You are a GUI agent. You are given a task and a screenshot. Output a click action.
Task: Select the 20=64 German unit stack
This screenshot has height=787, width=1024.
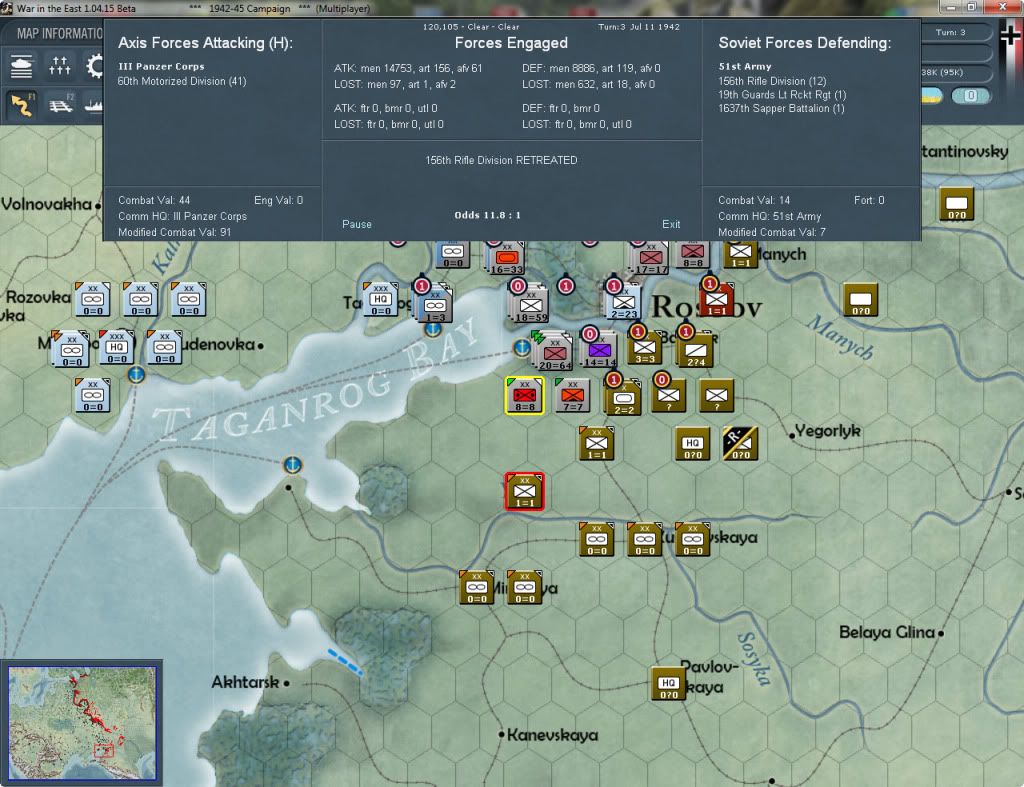coord(554,351)
